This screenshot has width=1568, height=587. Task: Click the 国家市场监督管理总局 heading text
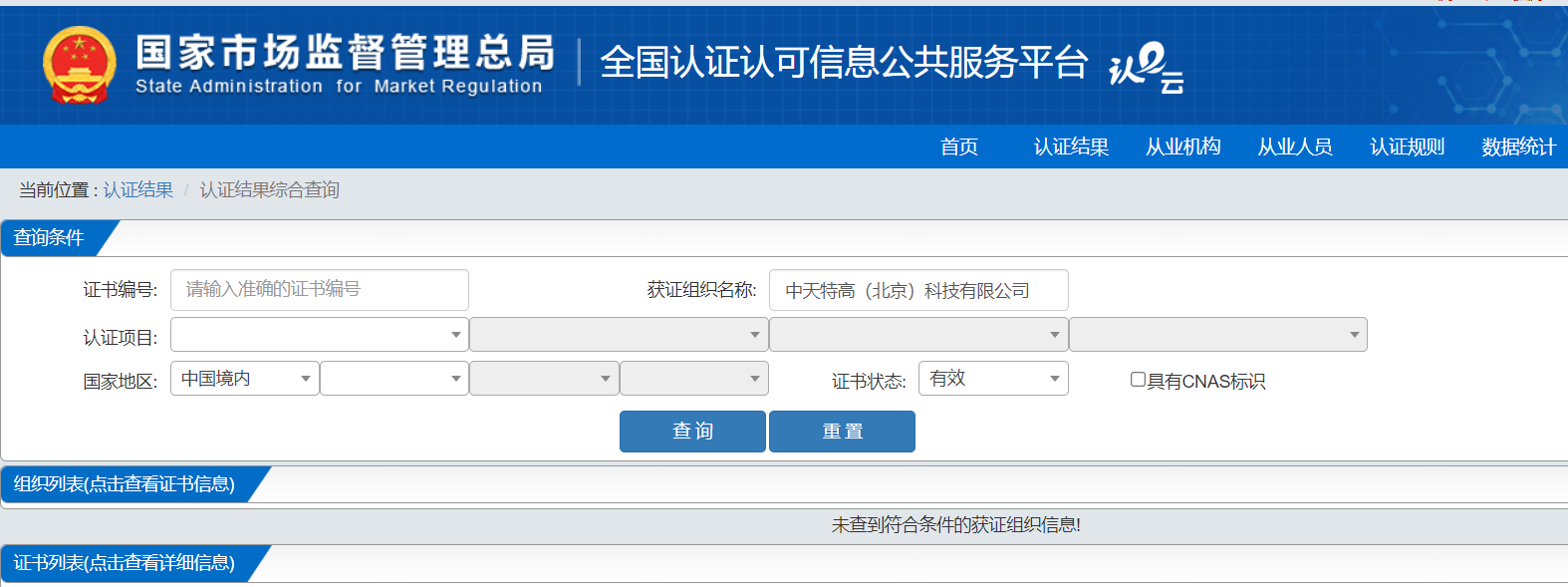pos(345,52)
